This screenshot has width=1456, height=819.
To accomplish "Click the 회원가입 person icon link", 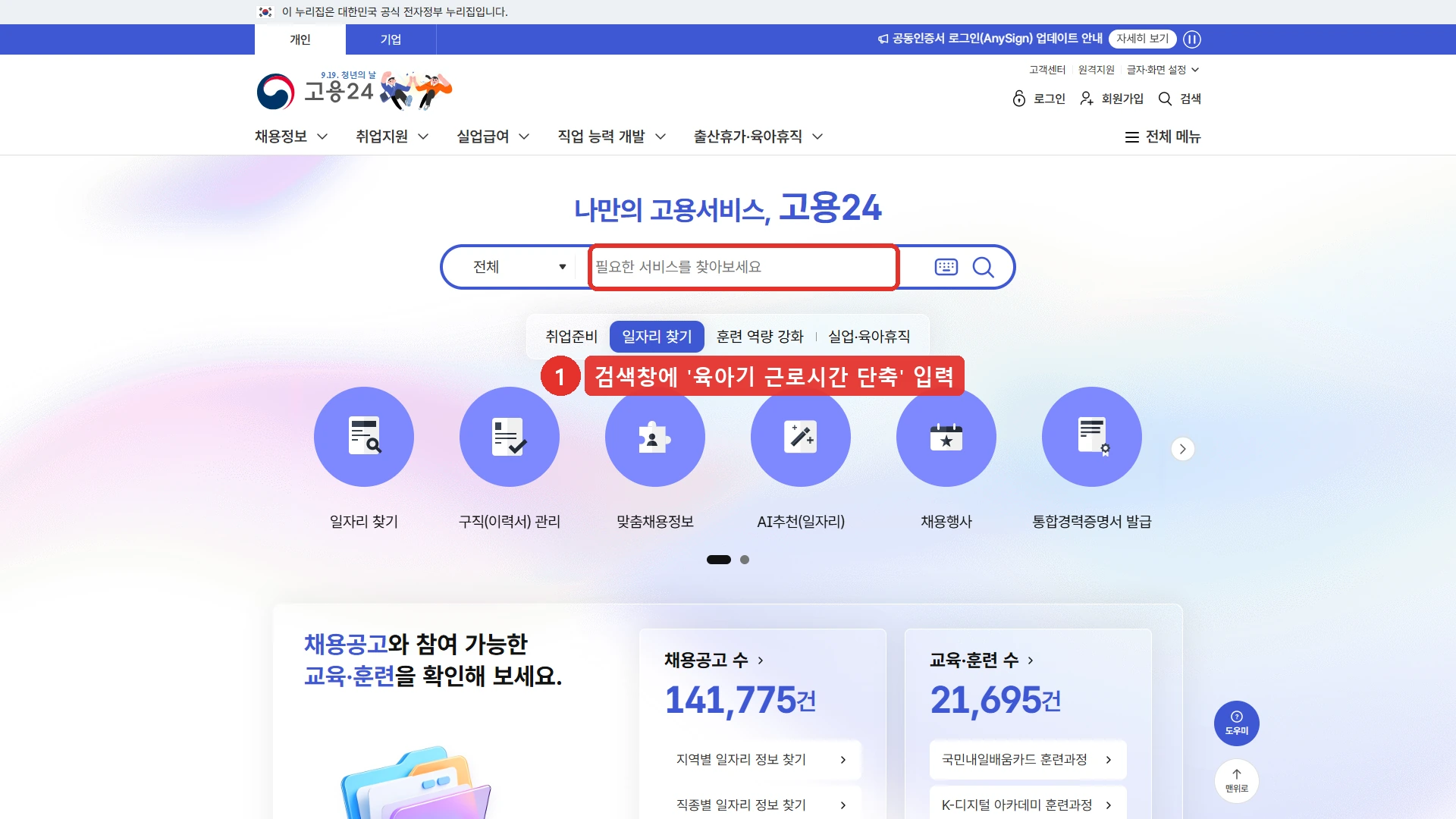I will point(1112,99).
